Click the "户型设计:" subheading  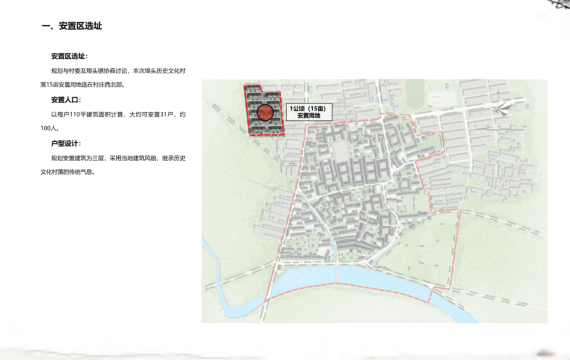(66, 144)
